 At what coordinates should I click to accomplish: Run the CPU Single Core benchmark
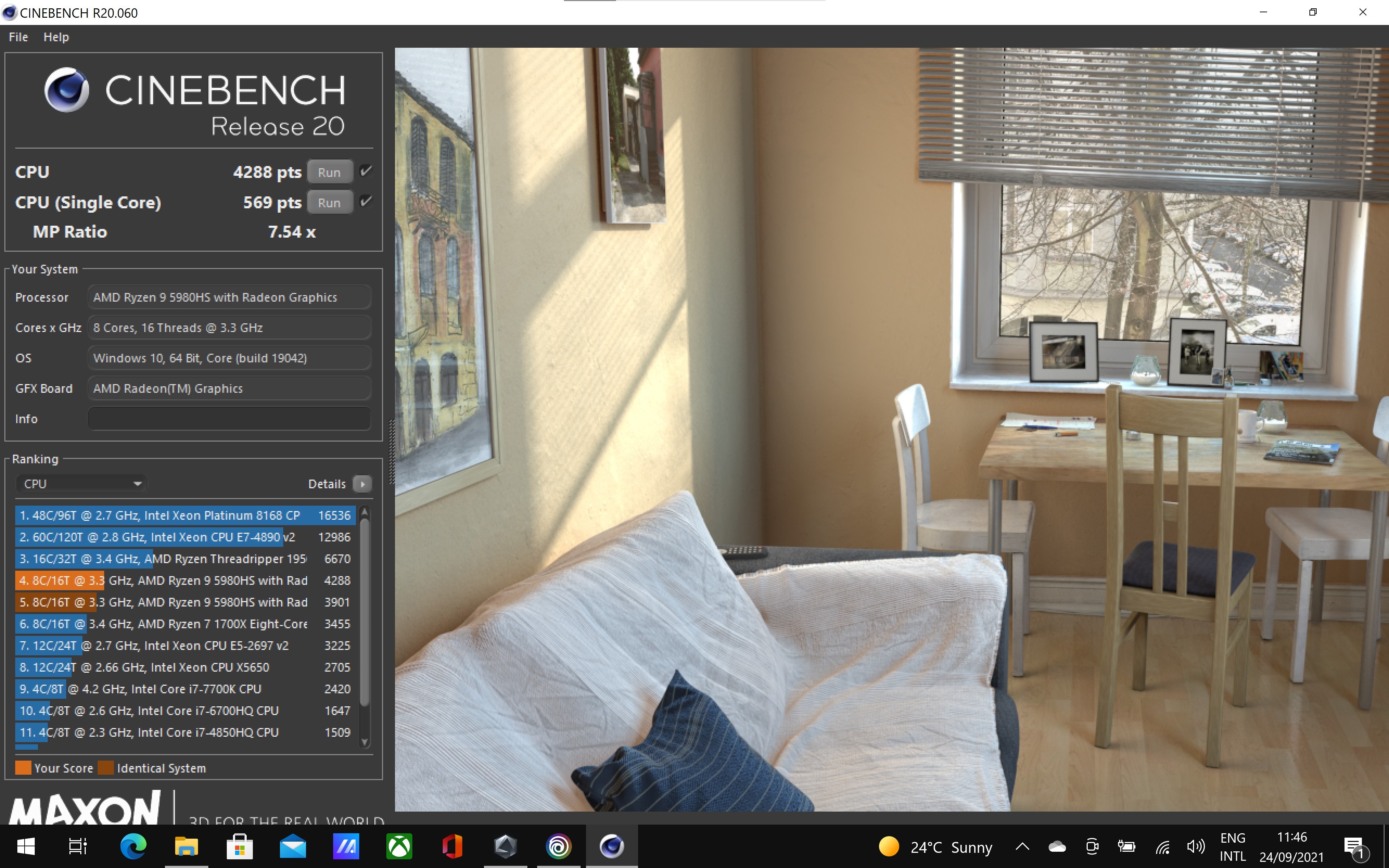(x=330, y=203)
